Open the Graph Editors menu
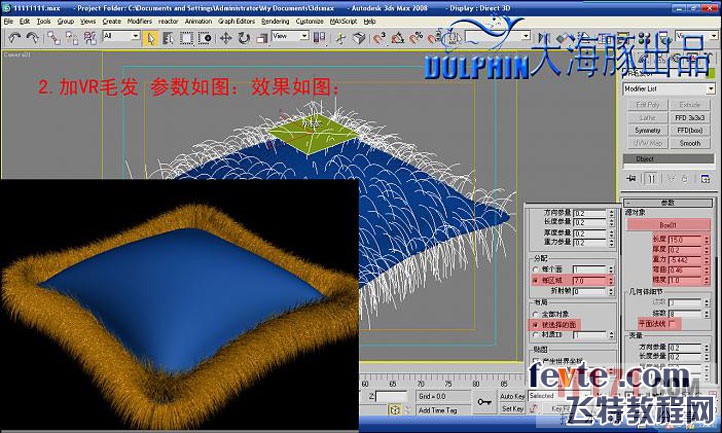Image resolution: width=722 pixels, height=433 pixels. click(236, 22)
